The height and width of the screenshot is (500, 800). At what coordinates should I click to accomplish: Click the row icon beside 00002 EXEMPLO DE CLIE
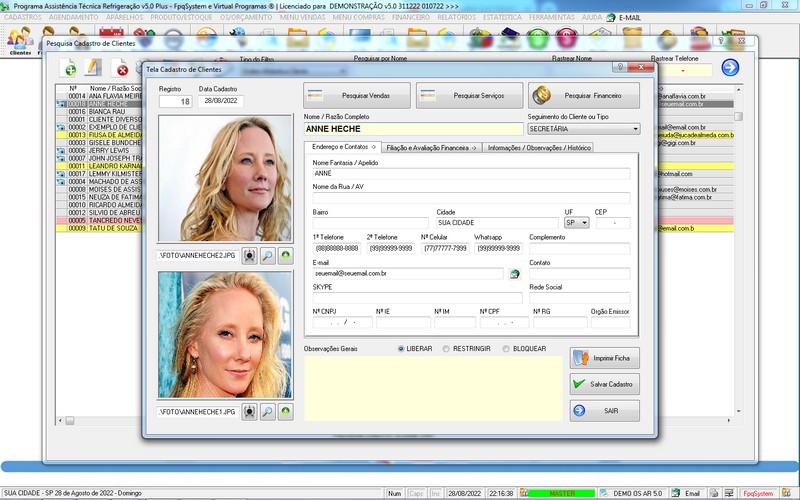[x=61, y=127]
